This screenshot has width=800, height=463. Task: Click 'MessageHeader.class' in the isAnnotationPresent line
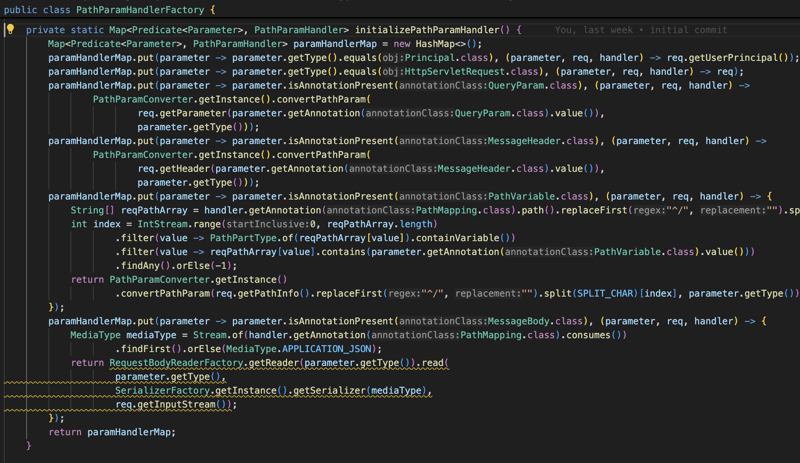[x=541, y=141]
